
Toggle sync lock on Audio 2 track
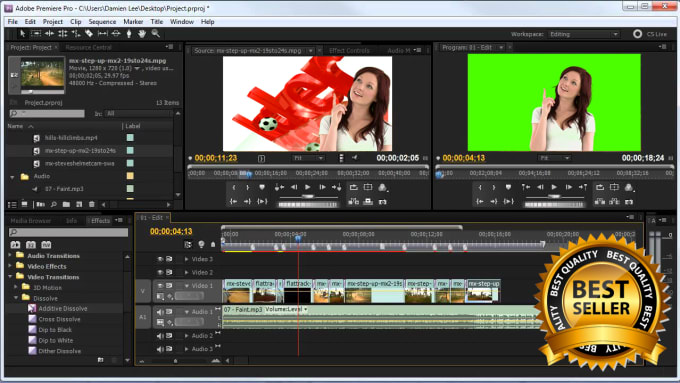coord(169,336)
